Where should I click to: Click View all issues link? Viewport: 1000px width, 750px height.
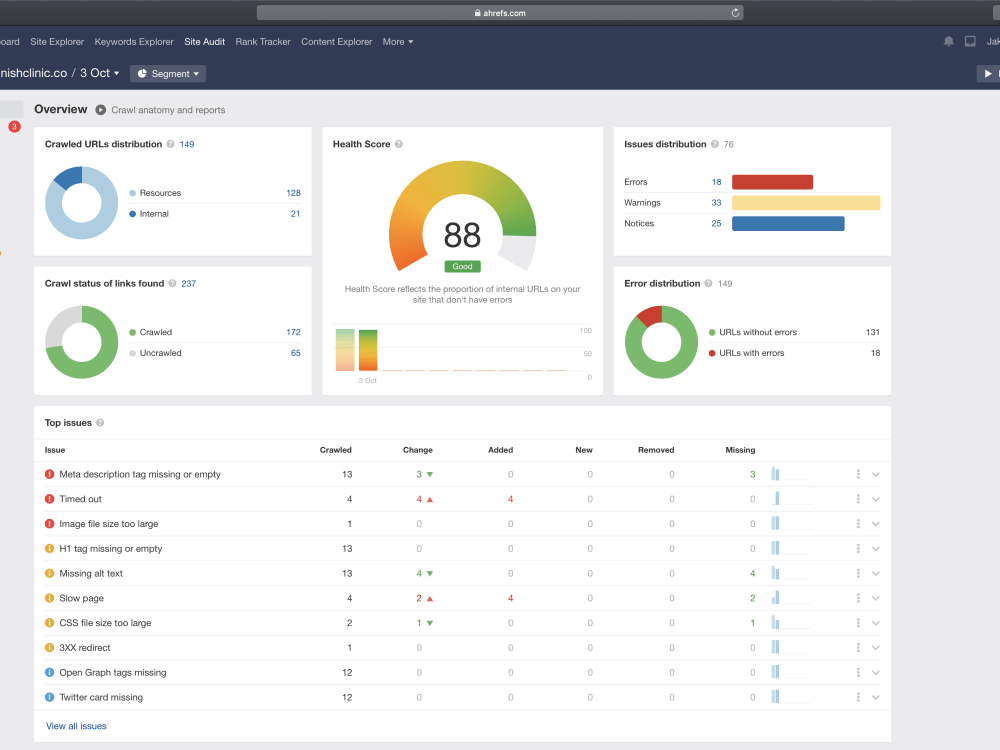click(76, 726)
